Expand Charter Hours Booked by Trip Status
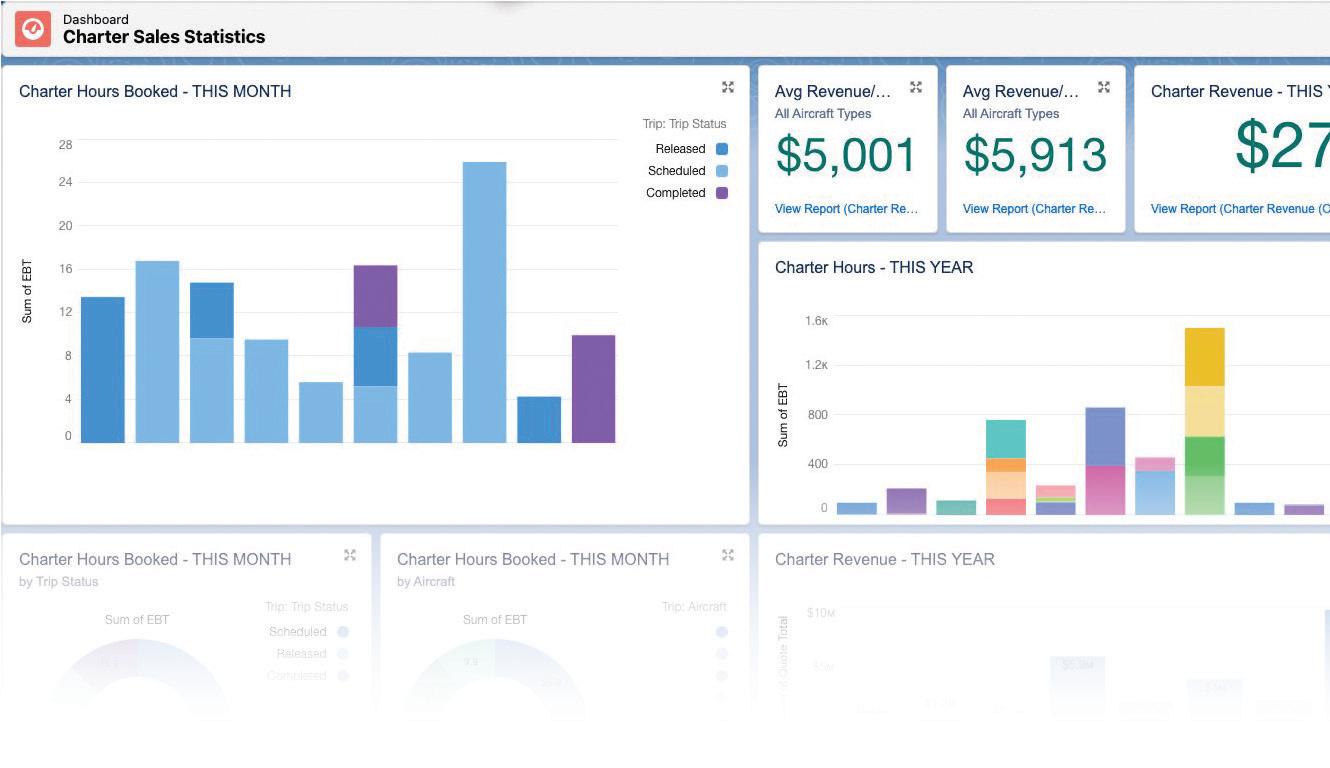 350,555
